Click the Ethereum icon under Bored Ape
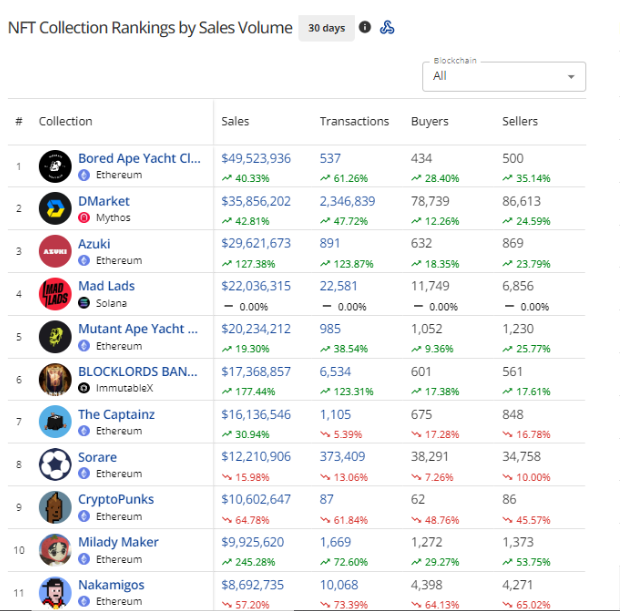The image size is (620, 611). tap(84, 175)
